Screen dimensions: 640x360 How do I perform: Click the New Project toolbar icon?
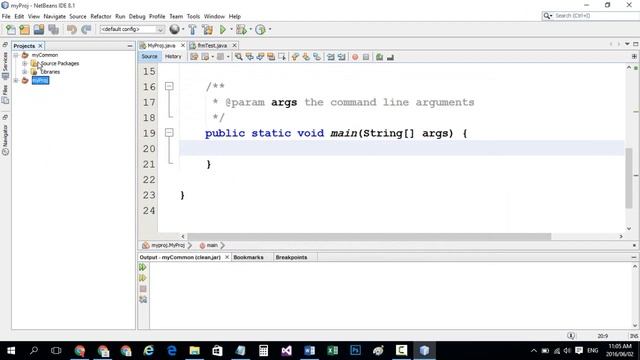24,29
